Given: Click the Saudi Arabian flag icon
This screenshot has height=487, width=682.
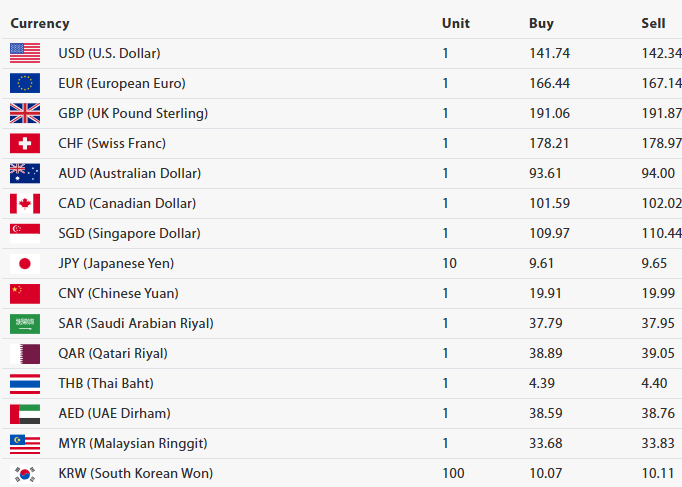Looking at the screenshot, I should (x=25, y=323).
